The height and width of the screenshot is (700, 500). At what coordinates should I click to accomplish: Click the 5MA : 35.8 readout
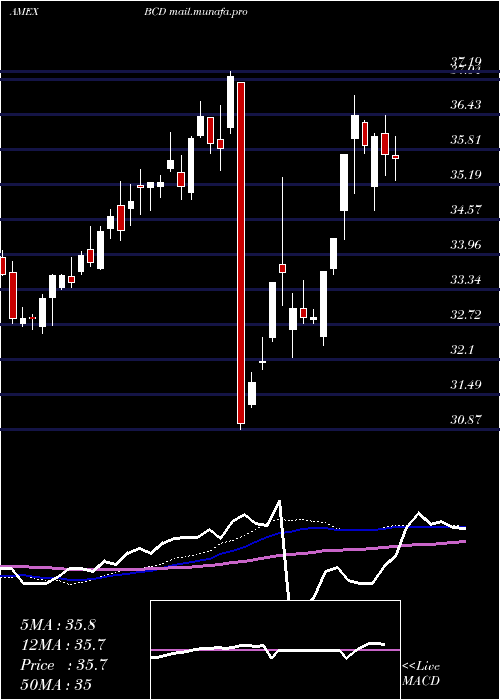(x=58, y=625)
